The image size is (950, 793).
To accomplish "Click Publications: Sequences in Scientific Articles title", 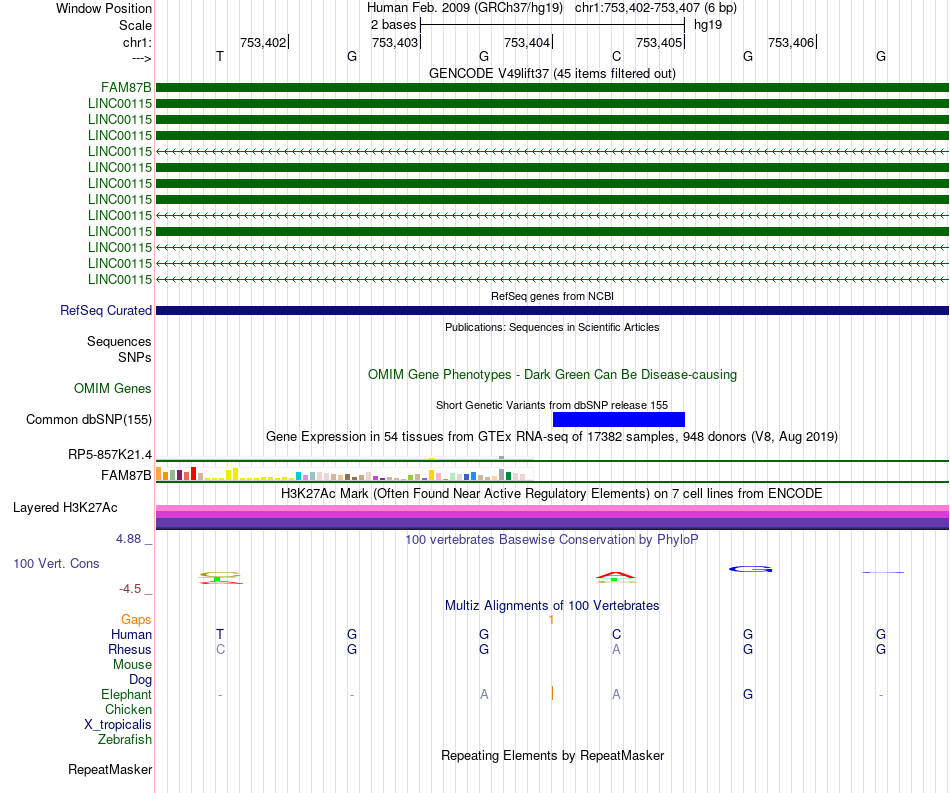I will [552, 327].
